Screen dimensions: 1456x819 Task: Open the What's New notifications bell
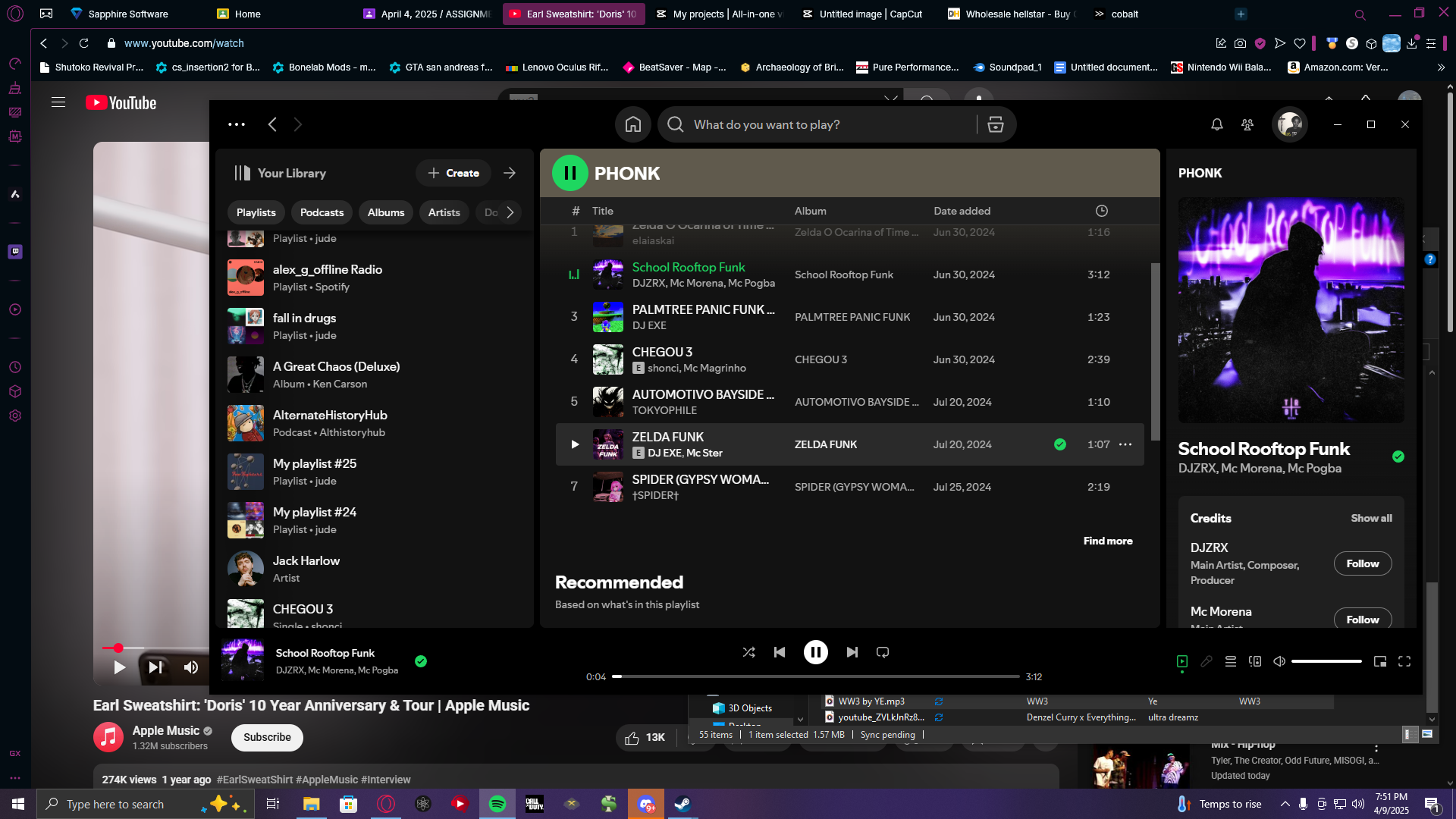(1217, 124)
